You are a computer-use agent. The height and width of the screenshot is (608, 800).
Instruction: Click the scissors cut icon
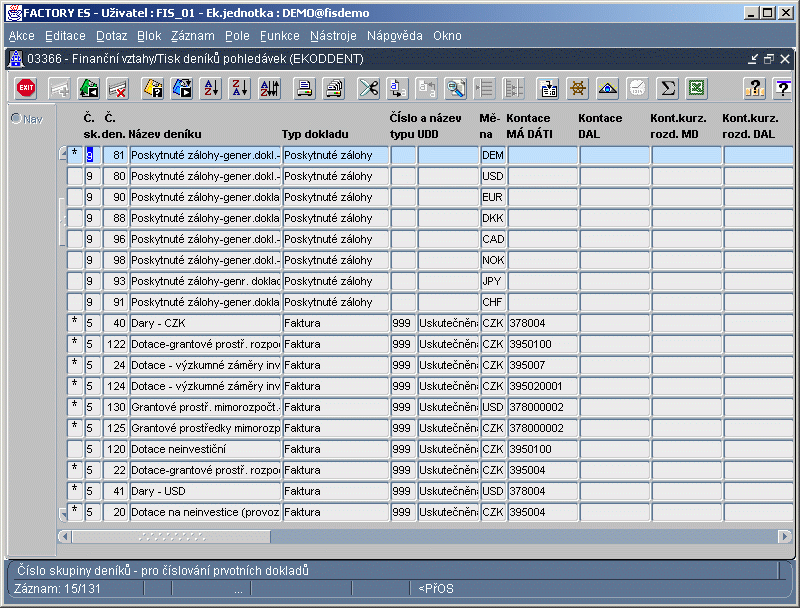[x=368, y=88]
